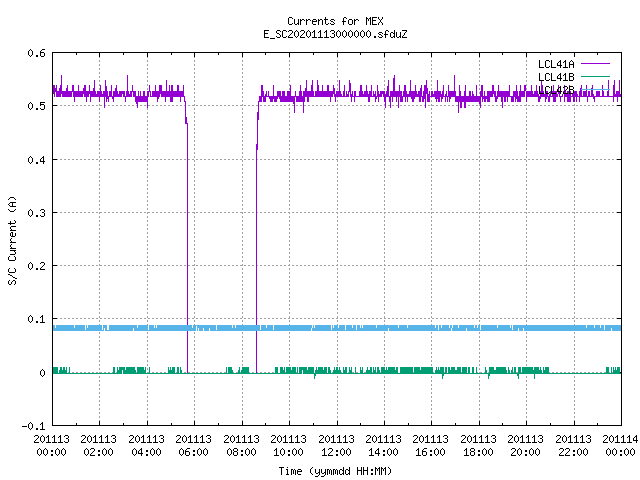This screenshot has height=480, width=640.
Task: Click the purple LCL41A legend line sample
Action: click(x=595, y=64)
